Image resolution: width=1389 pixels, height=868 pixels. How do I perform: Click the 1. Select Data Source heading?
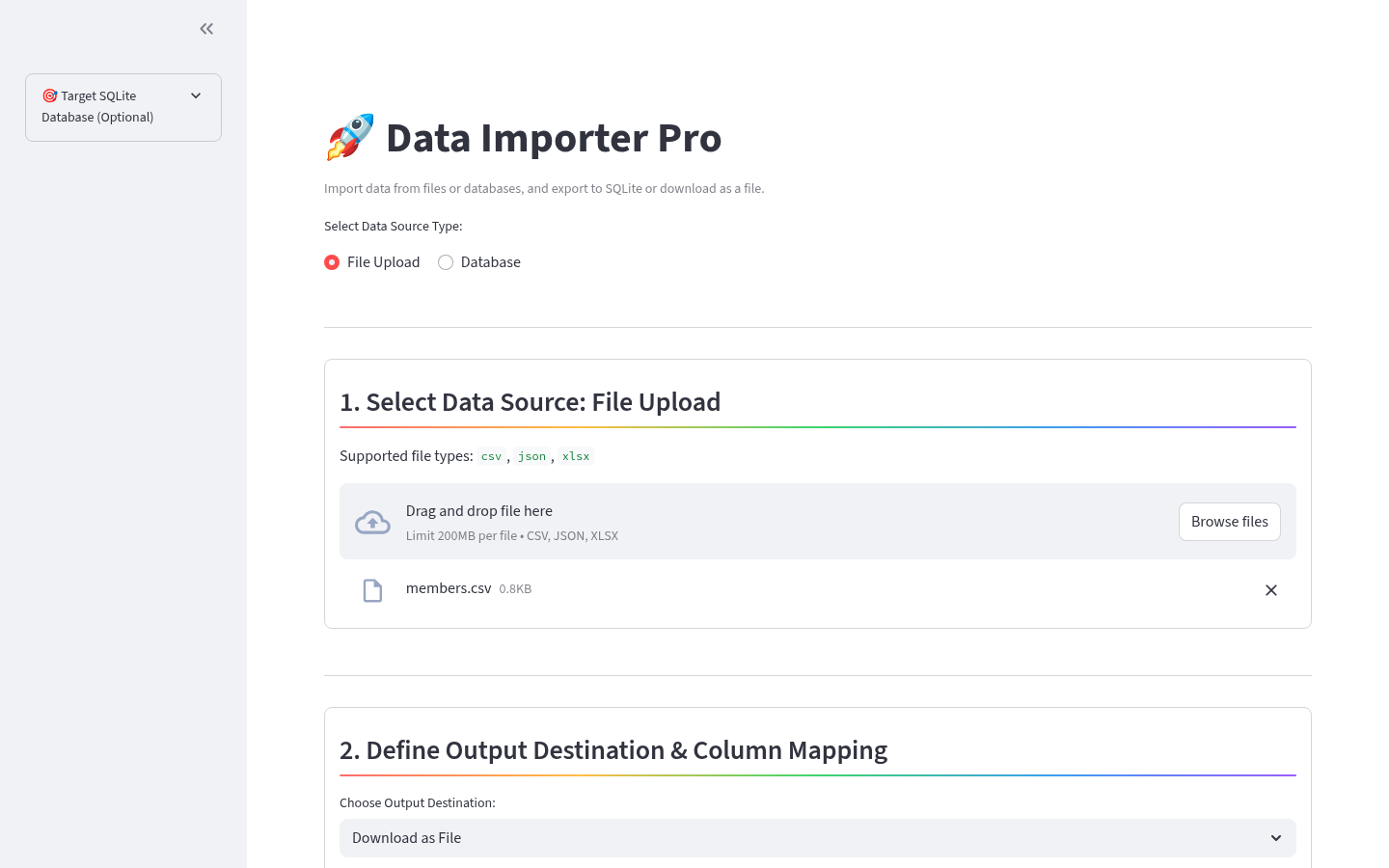point(530,402)
